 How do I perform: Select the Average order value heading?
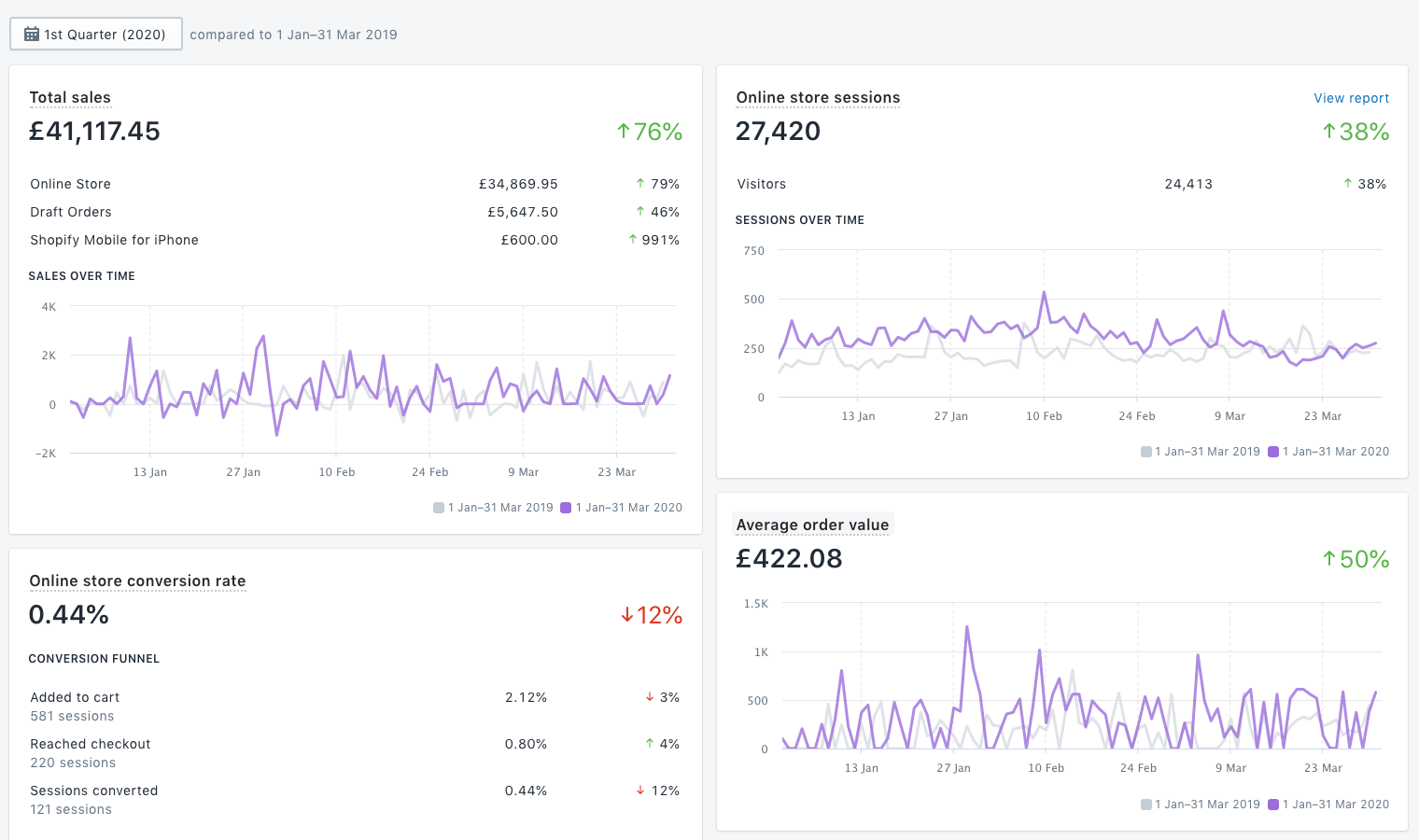pyautogui.click(x=812, y=525)
